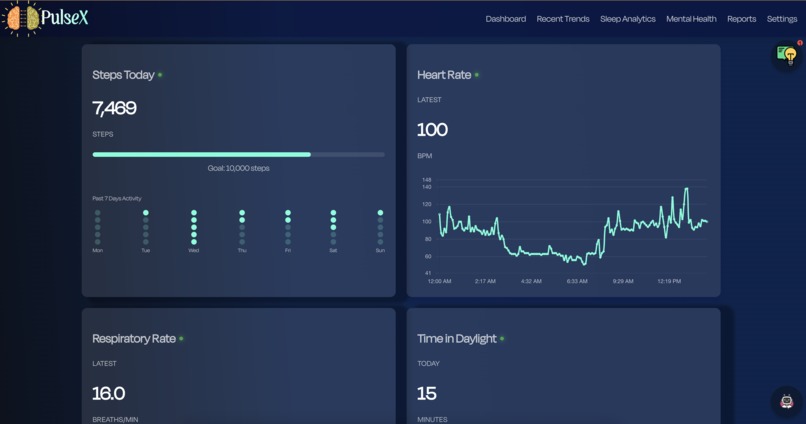Viewport: 806px width, 424px height.
Task: Click the 12:00 AM chart axis label
Action: 439,281
